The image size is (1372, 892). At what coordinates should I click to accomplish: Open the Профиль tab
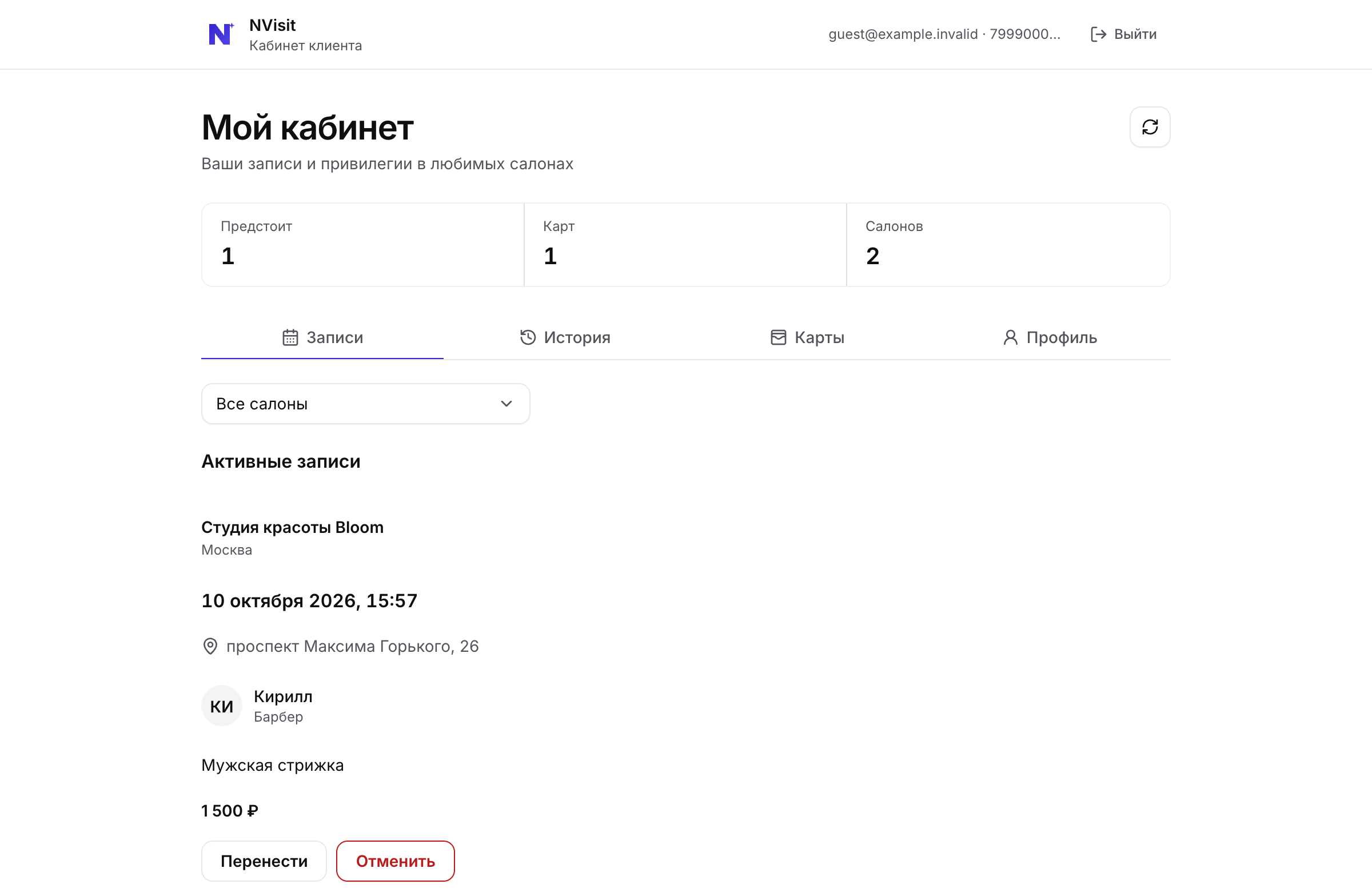pyautogui.click(x=1049, y=338)
